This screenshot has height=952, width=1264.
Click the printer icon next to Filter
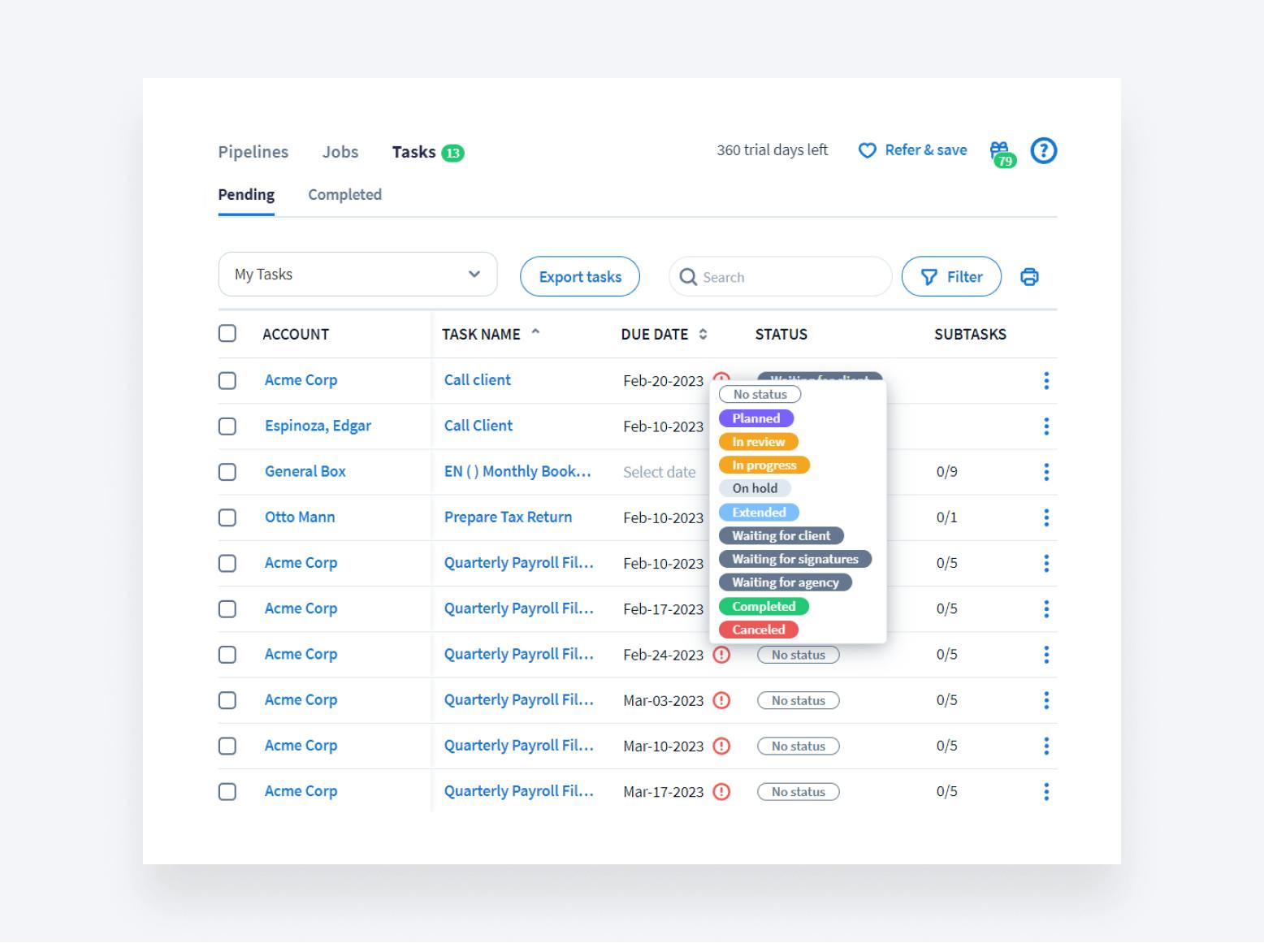(1029, 277)
